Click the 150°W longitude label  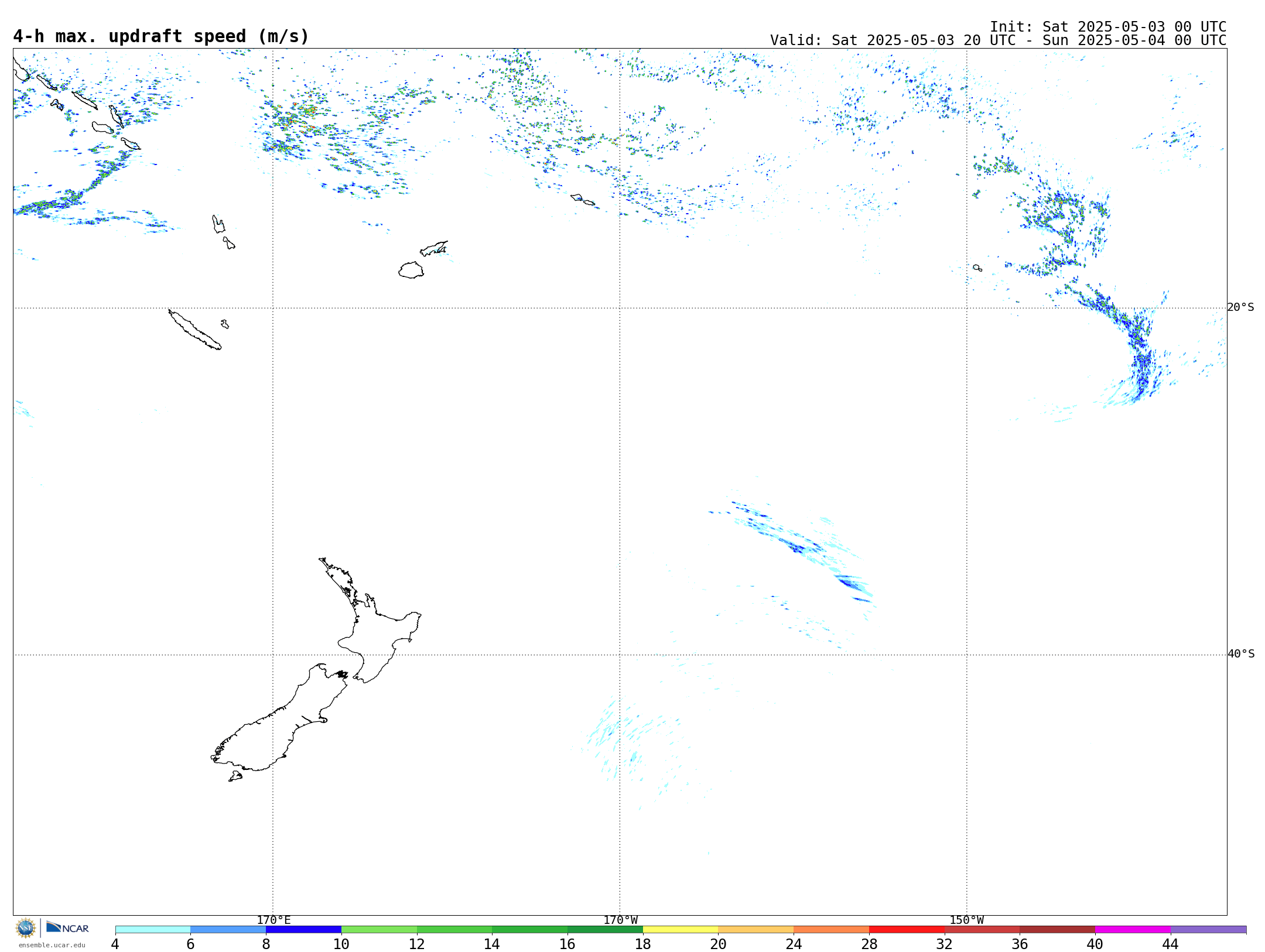tap(967, 920)
